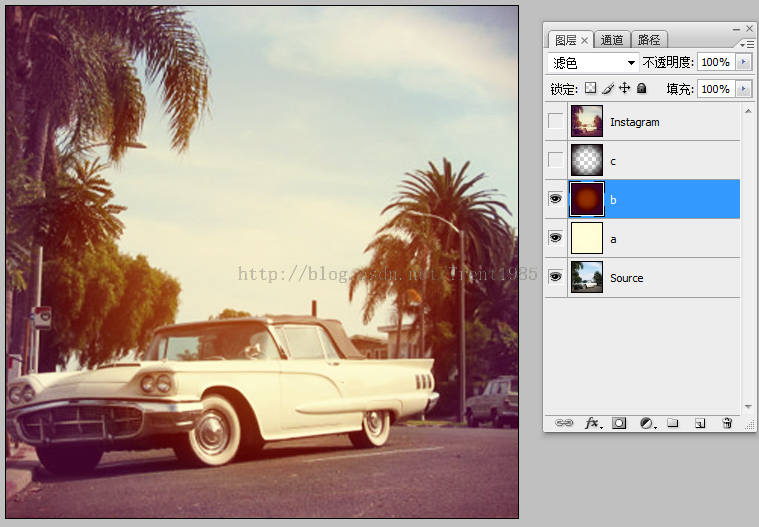Show the Instagram layer
Viewport: 759px width, 527px height.
coord(555,122)
